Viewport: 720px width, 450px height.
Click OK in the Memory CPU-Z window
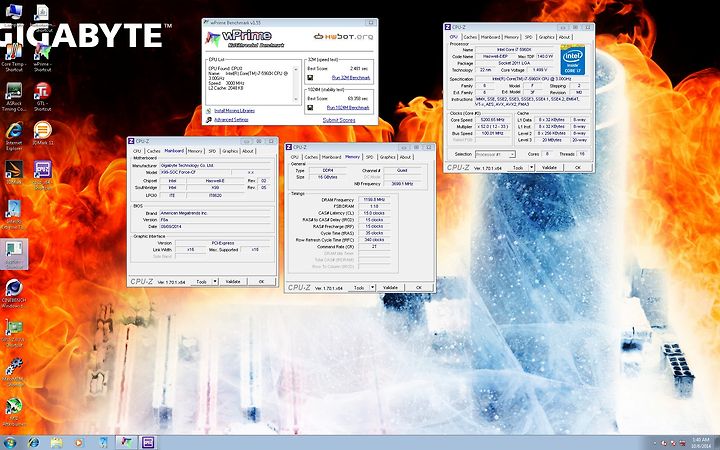[x=418, y=287]
